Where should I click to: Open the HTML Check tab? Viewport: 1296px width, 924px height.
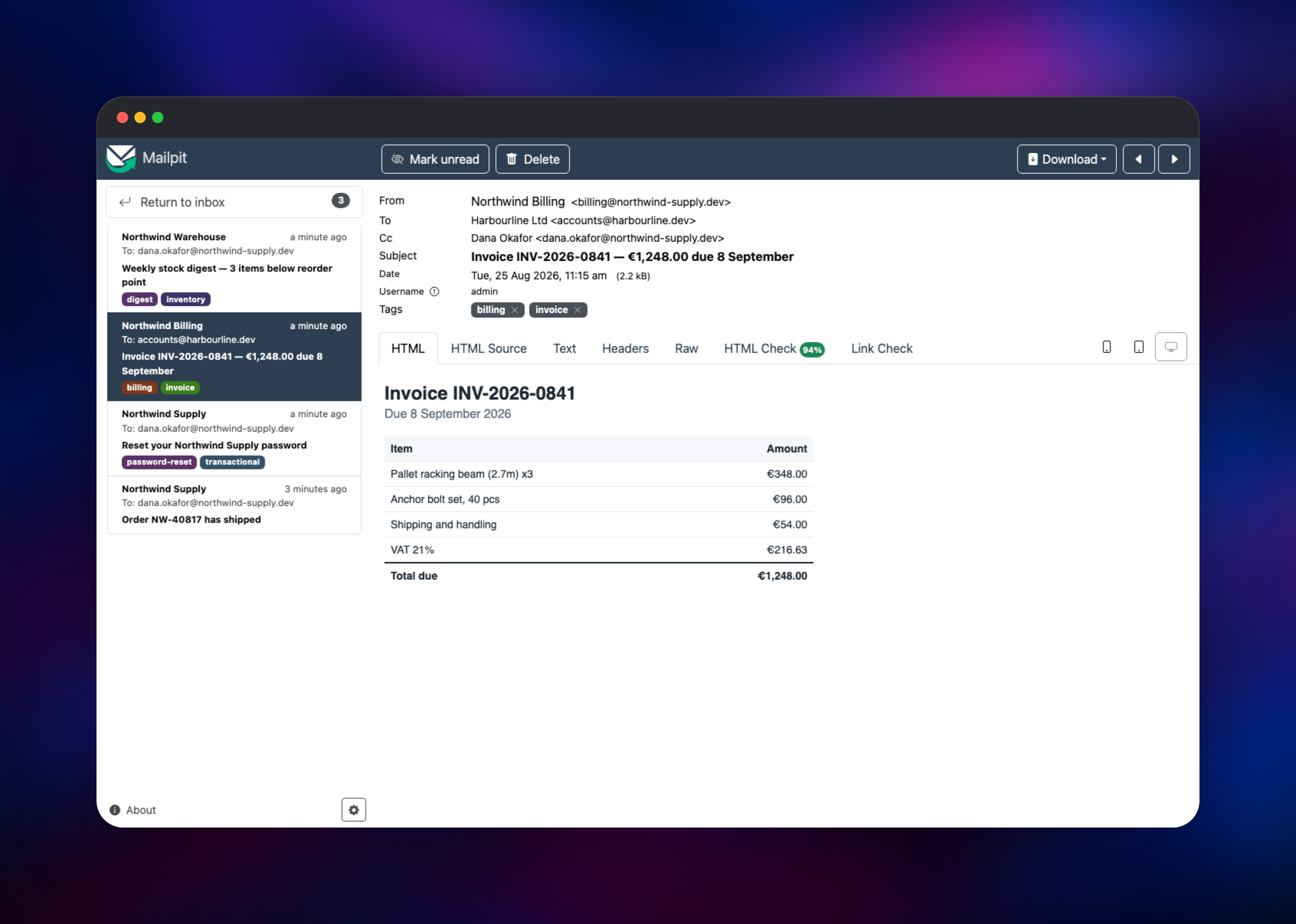pos(774,349)
